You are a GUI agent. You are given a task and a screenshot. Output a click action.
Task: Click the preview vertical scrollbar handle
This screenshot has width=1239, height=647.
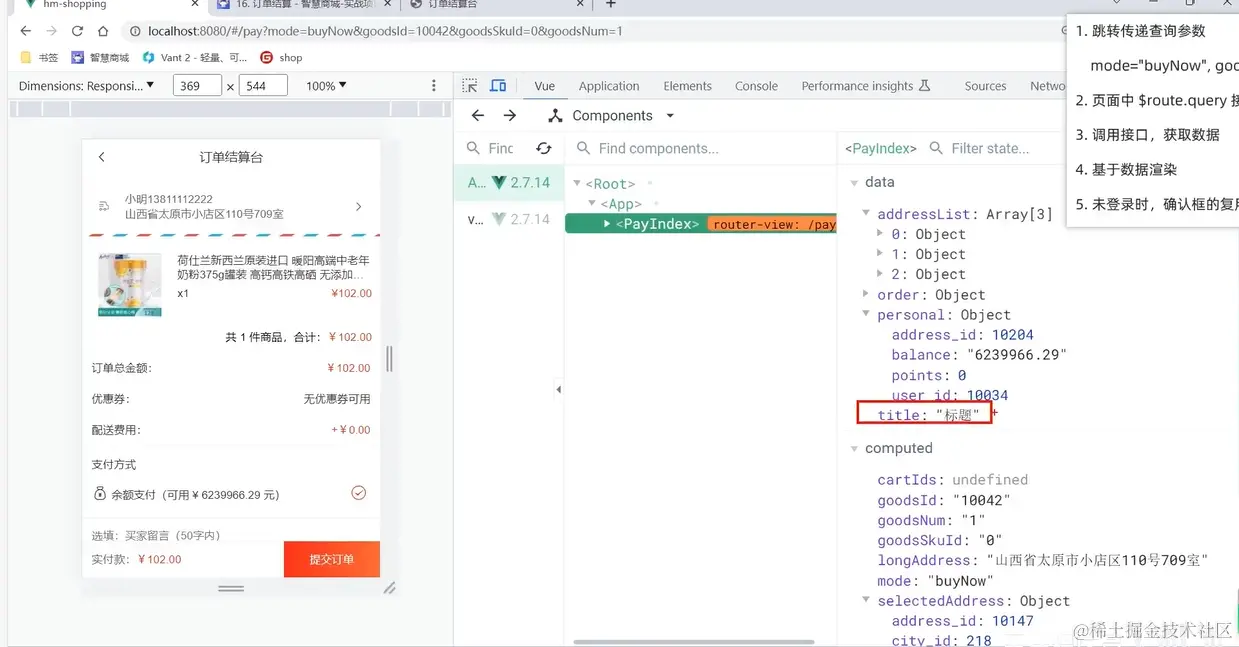(x=389, y=359)
